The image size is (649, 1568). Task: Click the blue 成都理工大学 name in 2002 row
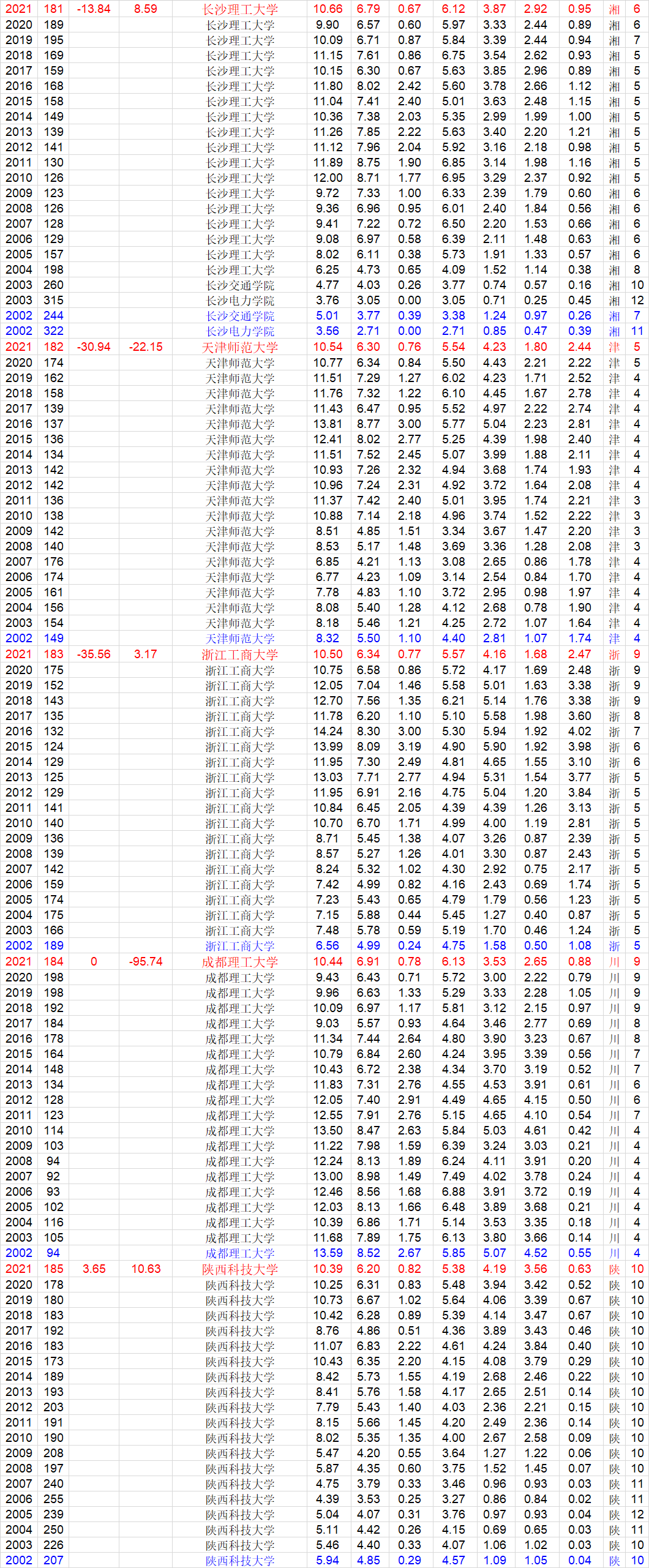tap(240, 1253)
